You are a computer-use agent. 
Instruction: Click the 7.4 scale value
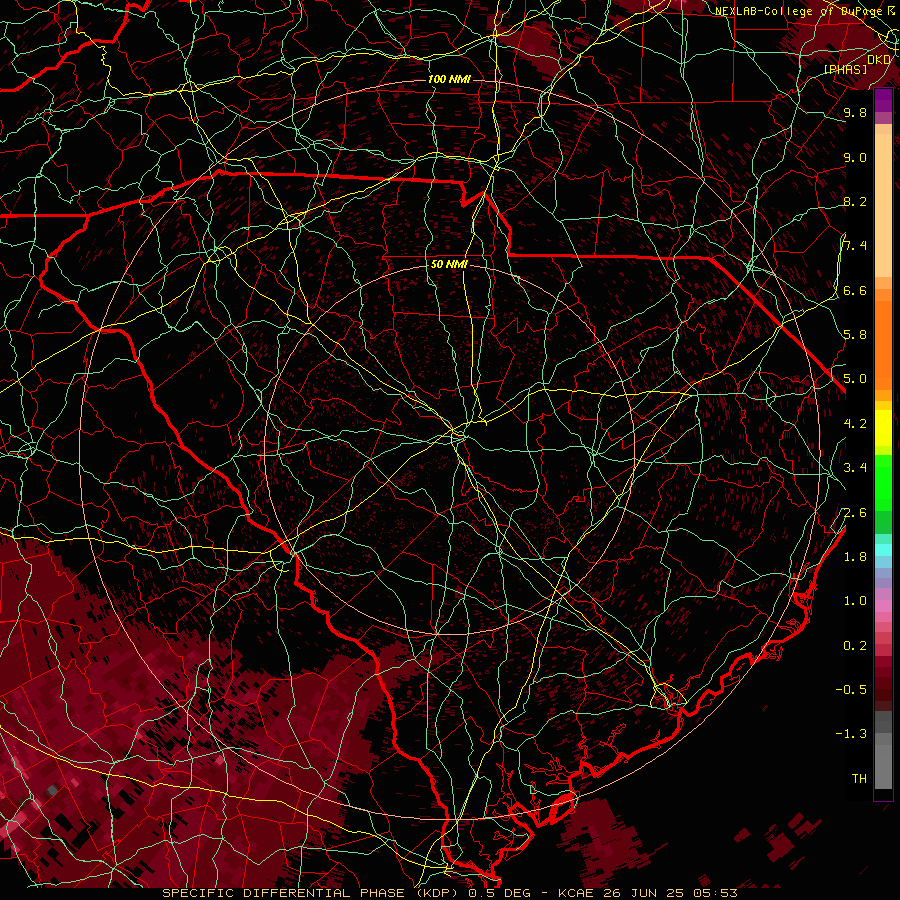[x=855, y=246]
